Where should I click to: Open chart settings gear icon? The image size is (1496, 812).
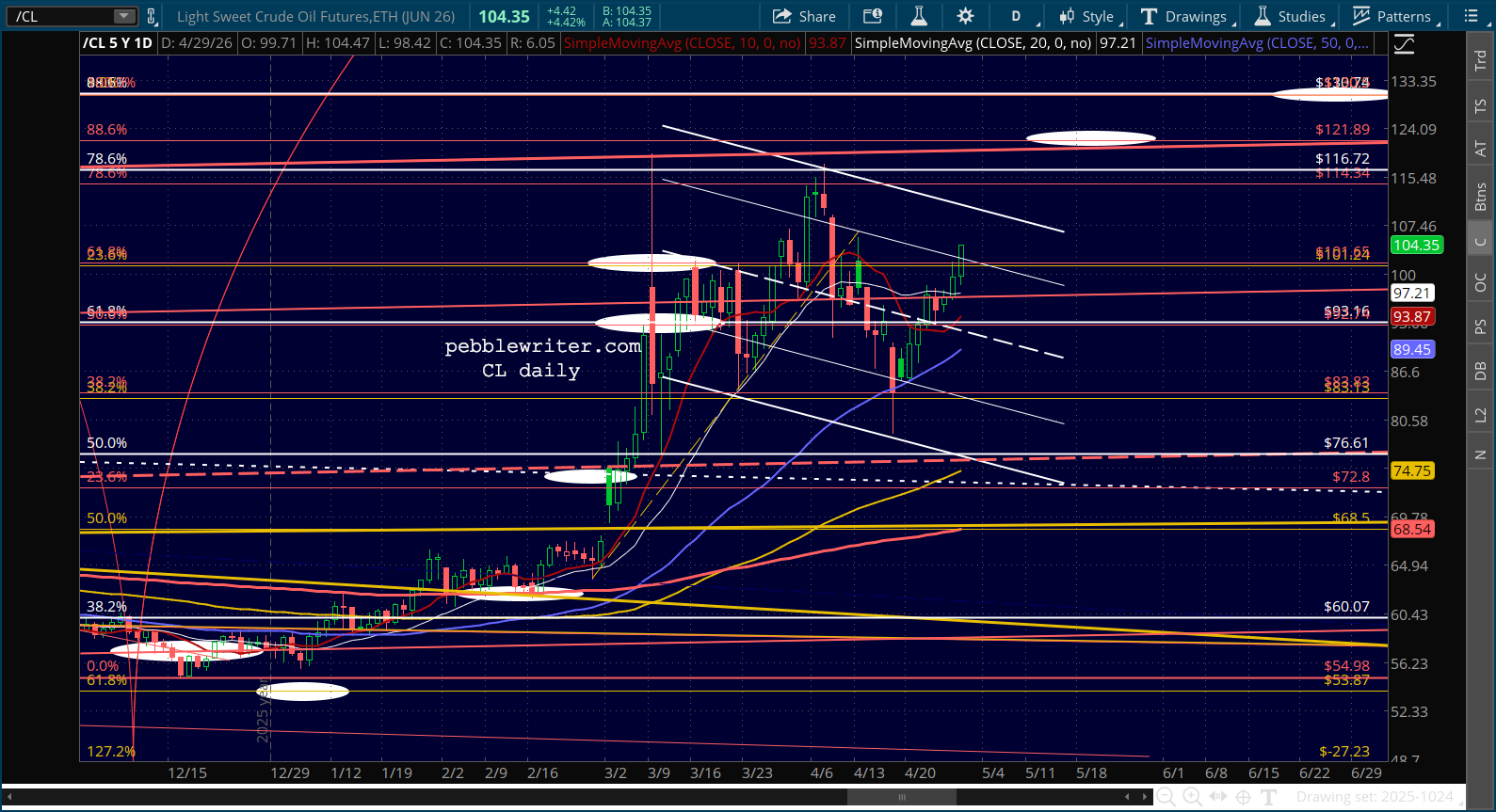965,16
